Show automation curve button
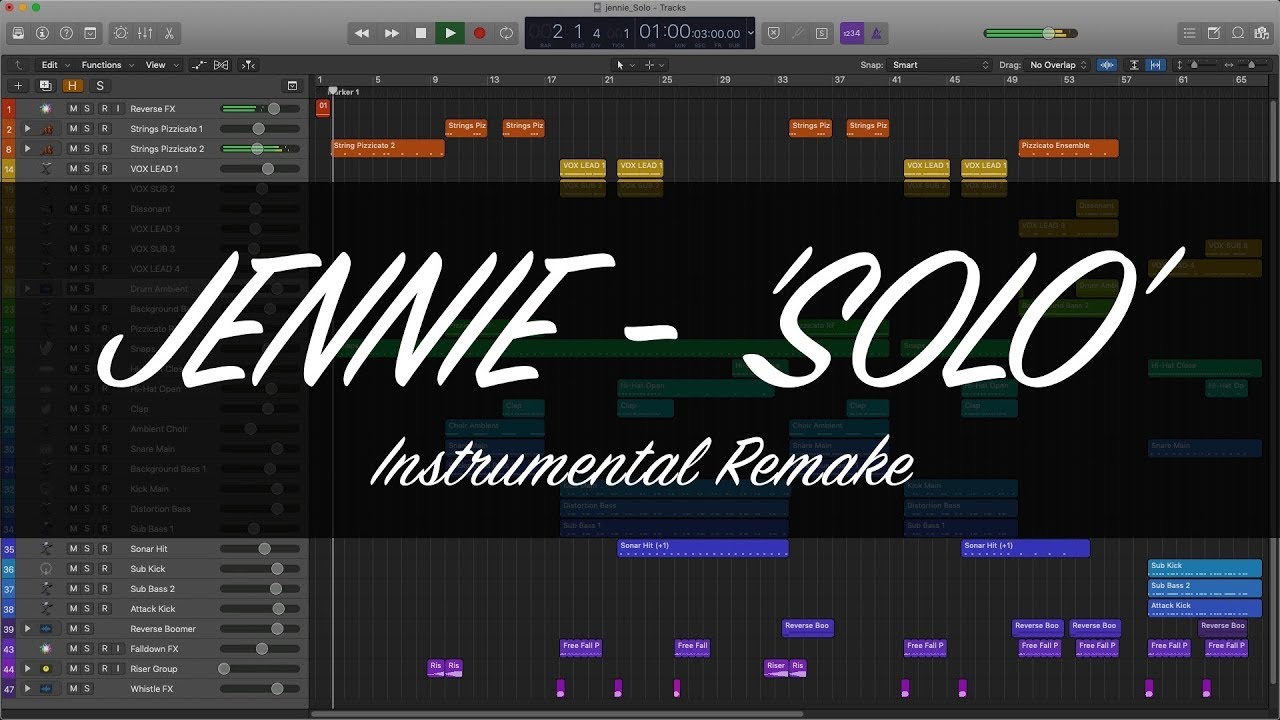The width and height of the screenshot is (1280, 720). pyautogui.click(x=199, y=65)
